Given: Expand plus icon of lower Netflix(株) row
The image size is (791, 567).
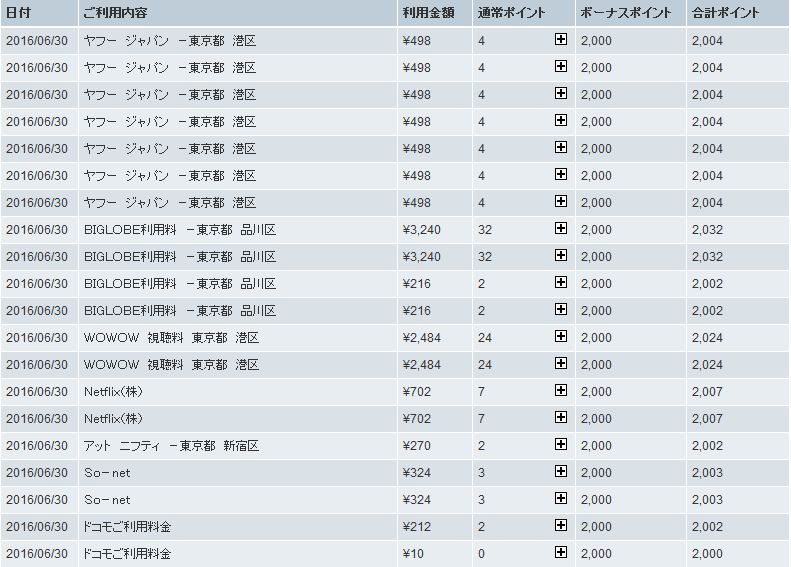Looking at the screenshot, I should point(560,417).
